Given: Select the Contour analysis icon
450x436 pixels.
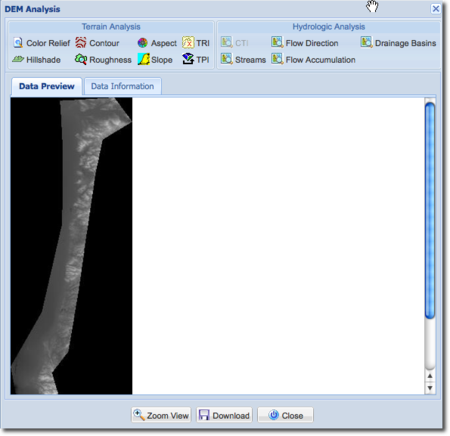Looking at the screenshot, I should [x=81, y=43].
